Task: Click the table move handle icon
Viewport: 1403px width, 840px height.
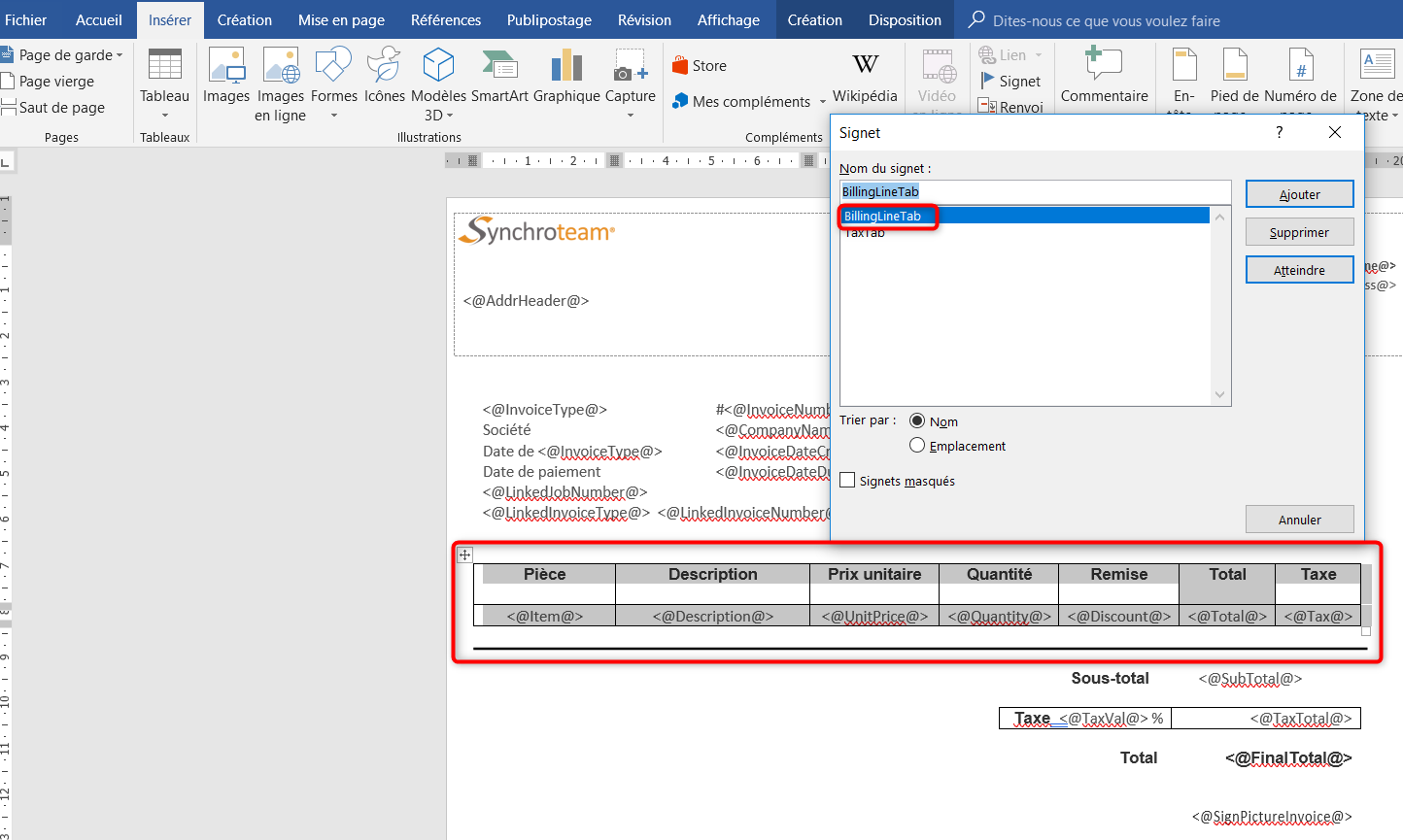Action: 464,554
